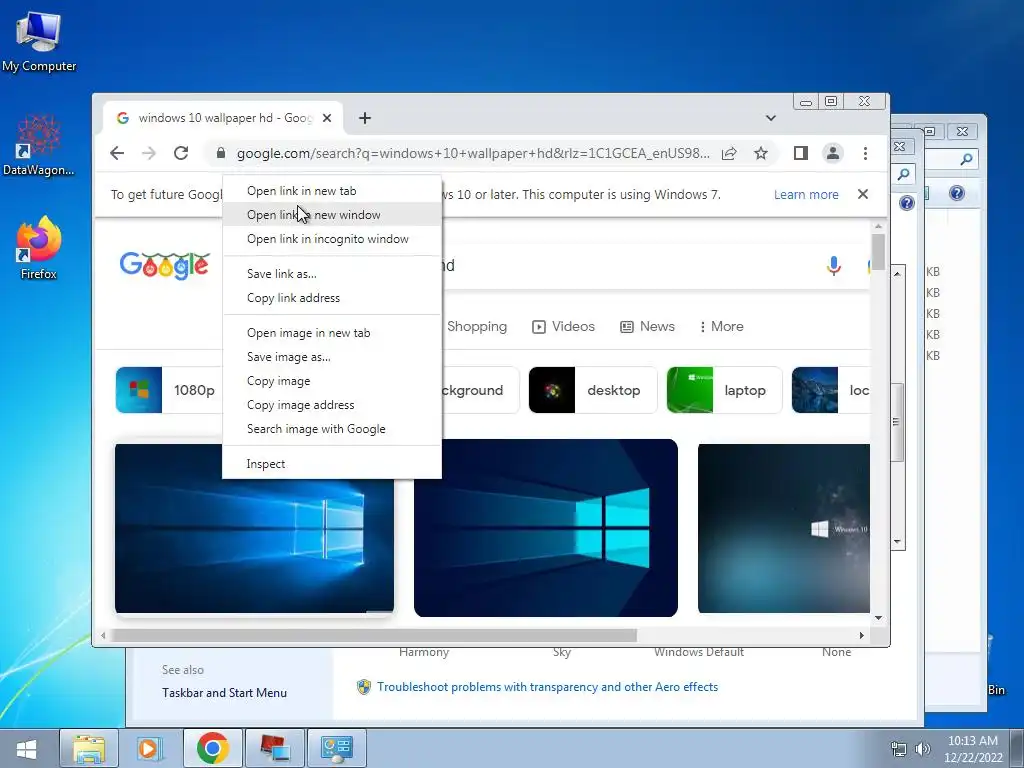
Task: Bookmark this tab with the star icon
Action: click(x=761, y=153)
